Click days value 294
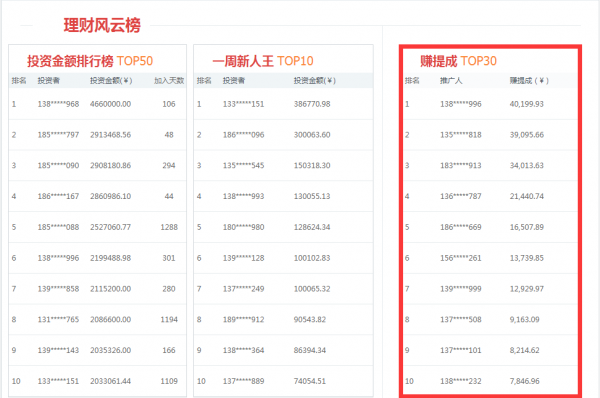Viewport: 600px width, 398px height. [169, 166]
